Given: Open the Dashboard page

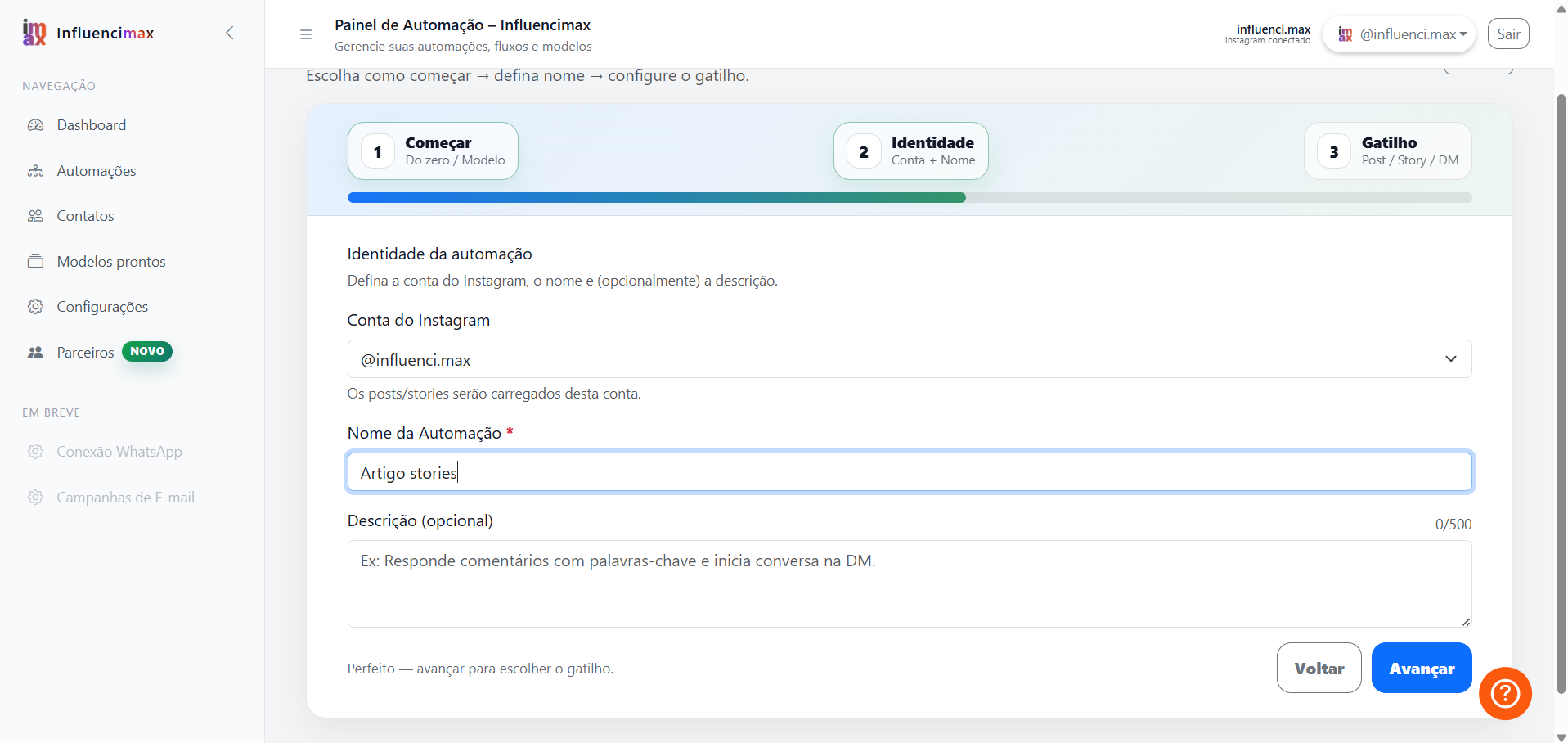Looking at the screenshot, I should coord(132,125).
